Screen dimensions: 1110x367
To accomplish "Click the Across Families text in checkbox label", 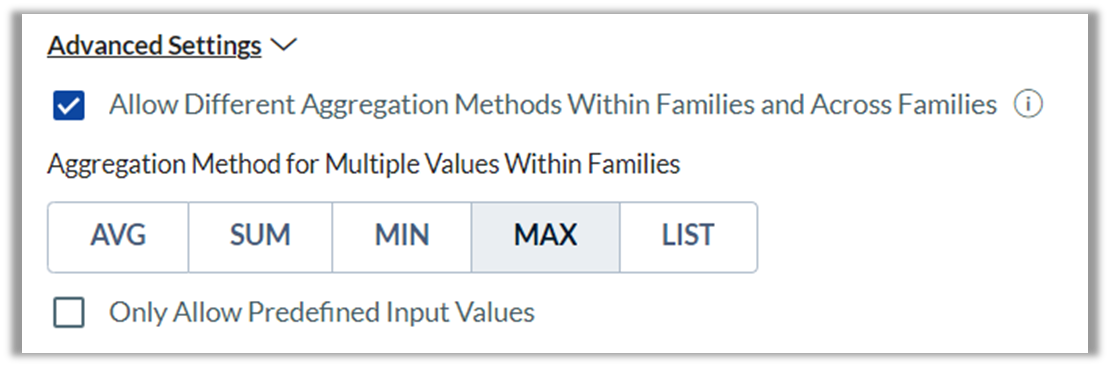I will 904,106.
